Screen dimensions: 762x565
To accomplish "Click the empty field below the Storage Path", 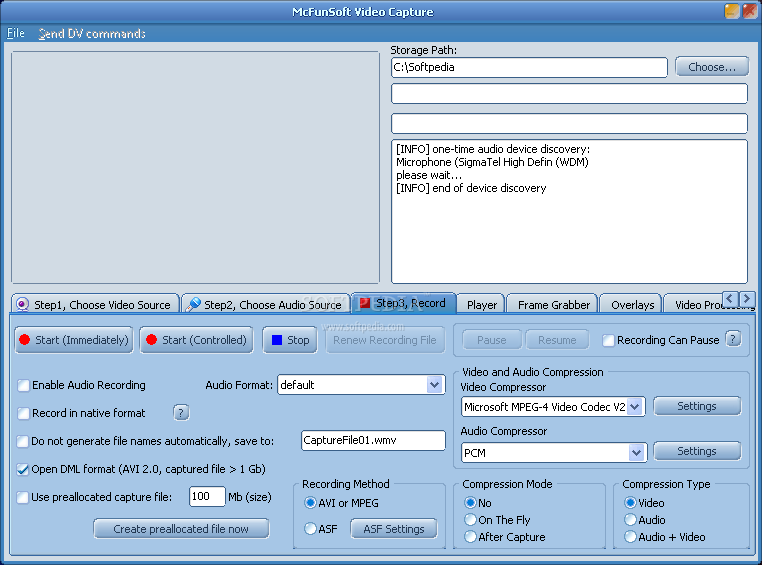I will click(x=569, y=93).
